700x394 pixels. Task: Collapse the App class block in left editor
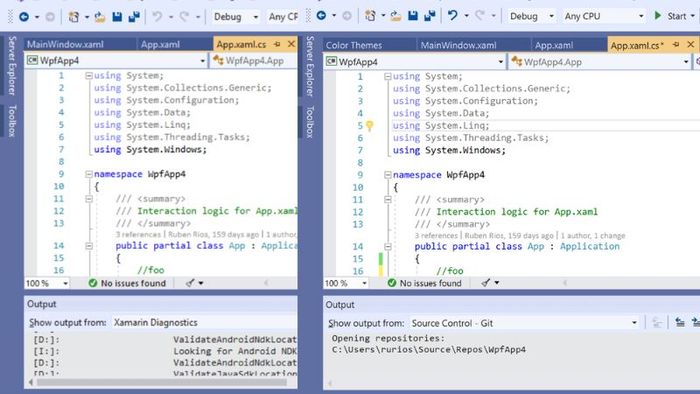pos(88,246)
